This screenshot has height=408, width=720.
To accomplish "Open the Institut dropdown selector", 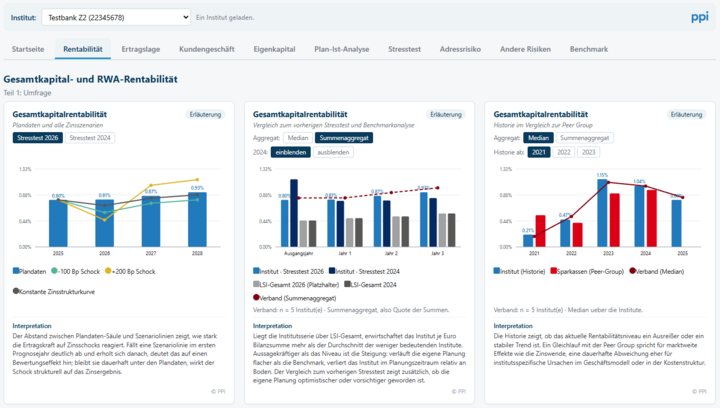I will click(116, 17).
